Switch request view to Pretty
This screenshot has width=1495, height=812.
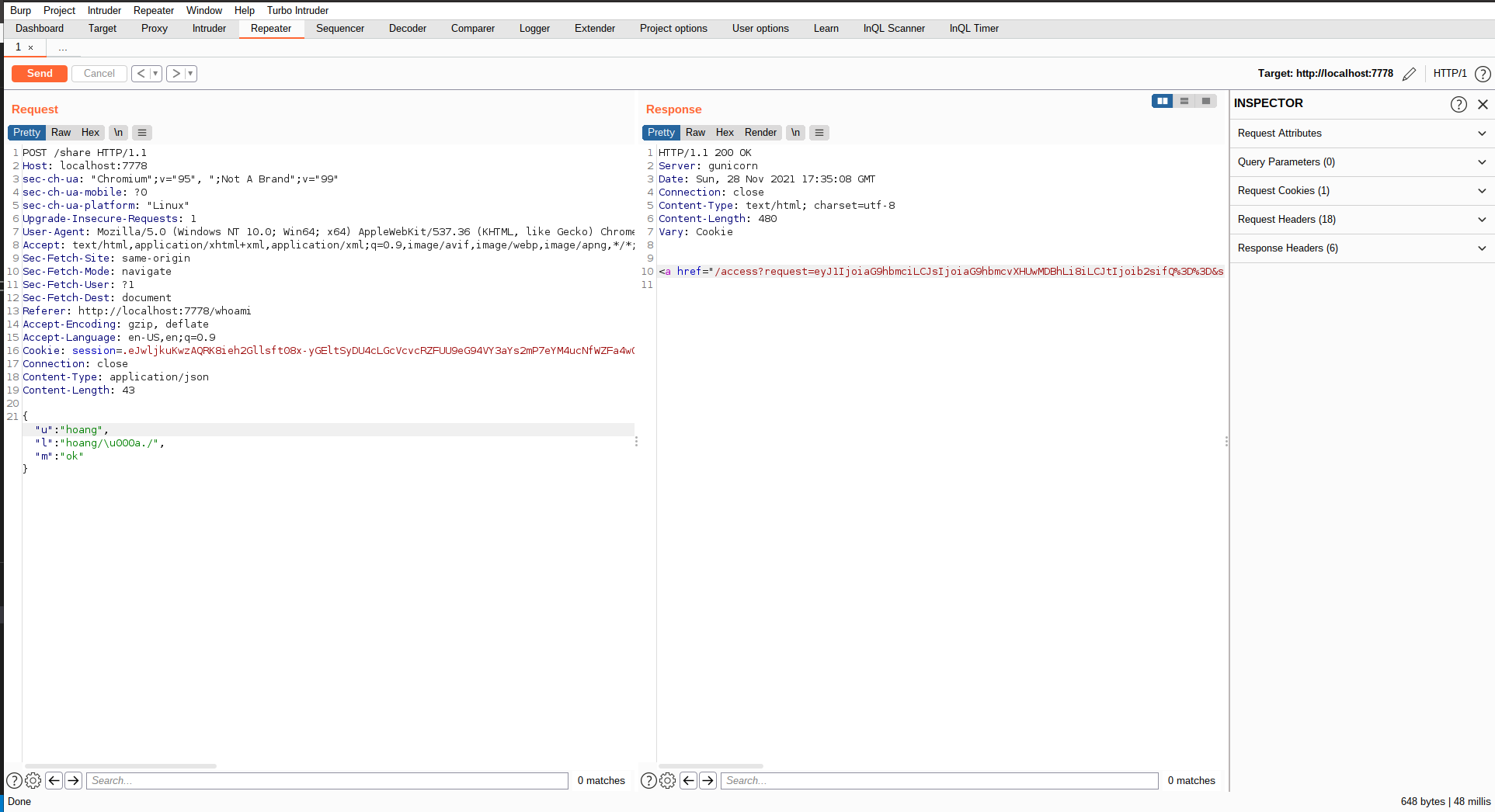tap(26, 133)
